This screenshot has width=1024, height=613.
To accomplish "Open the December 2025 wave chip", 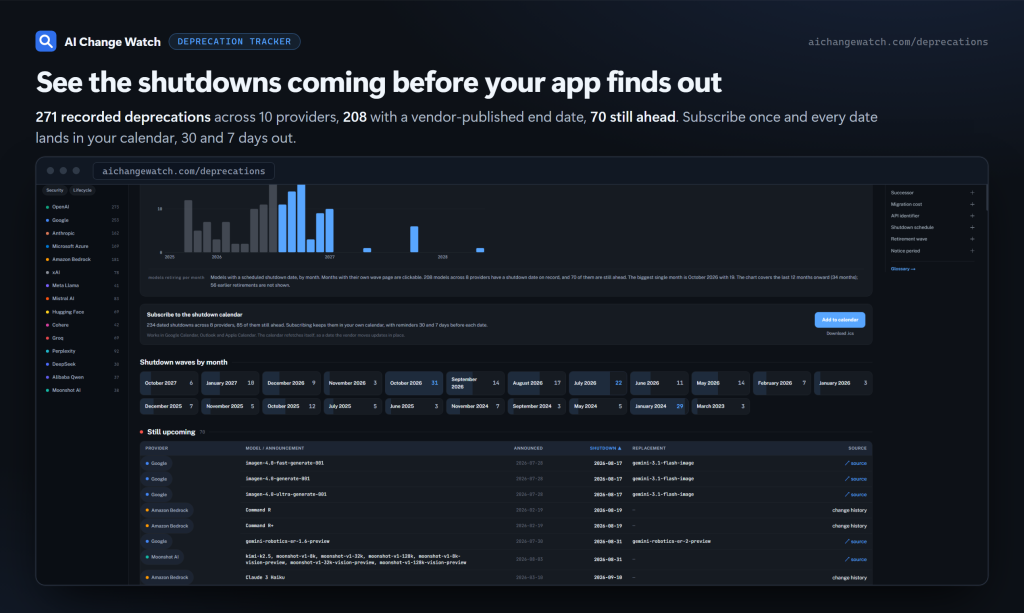I will point(168,406).
